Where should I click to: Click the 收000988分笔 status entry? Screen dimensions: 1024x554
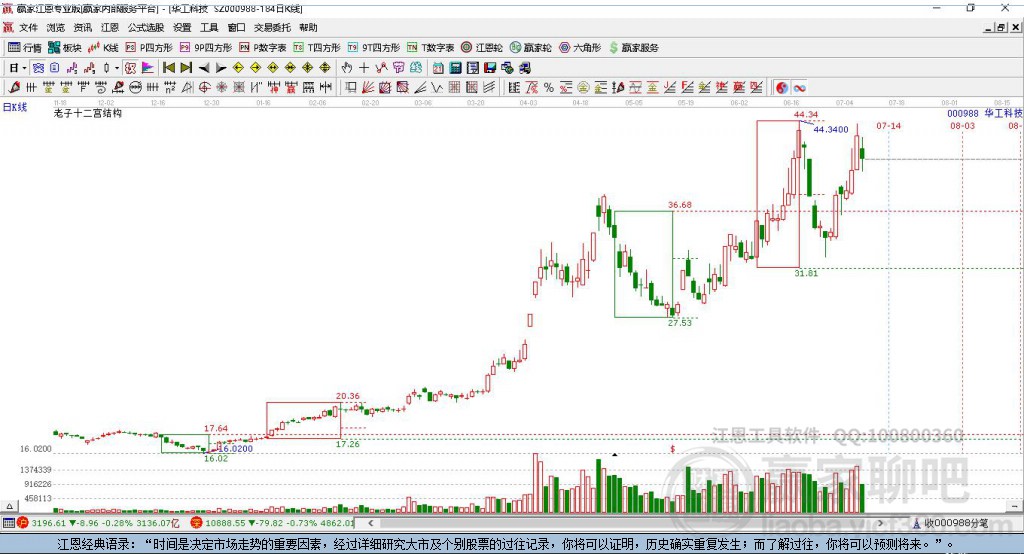(952, 523)
